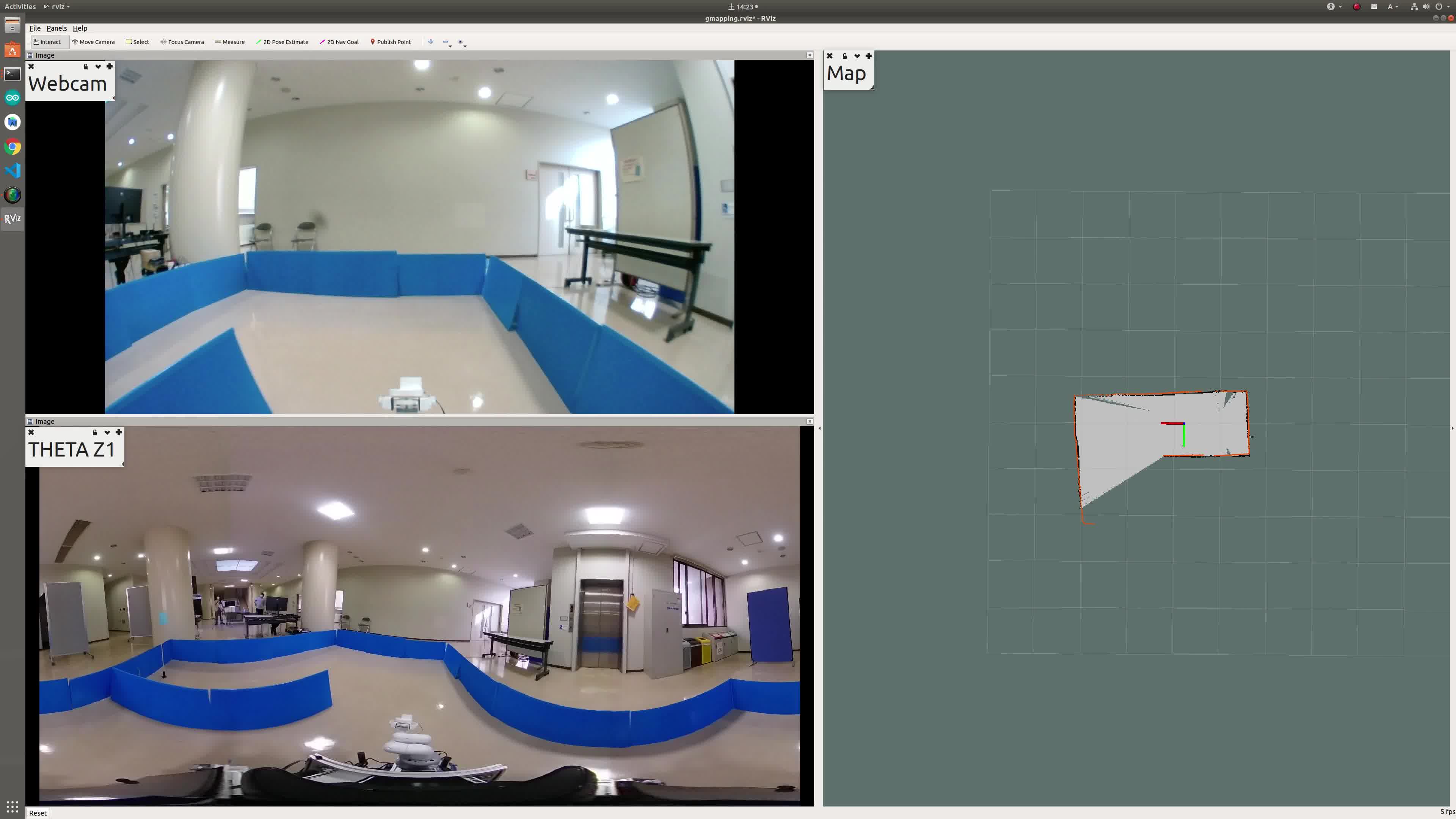Toggle lock on Webcam label overlay
The height and width of the screenshot is (819, 1456).
[85, 67]
